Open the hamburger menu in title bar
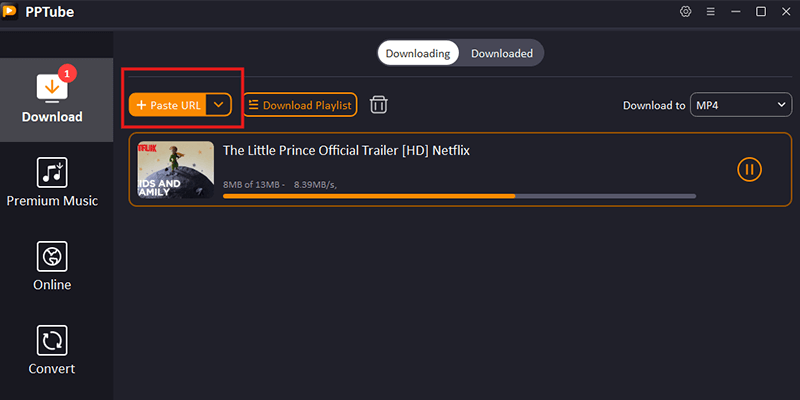Screen dimensions: 800x400 tap(710, 12)
